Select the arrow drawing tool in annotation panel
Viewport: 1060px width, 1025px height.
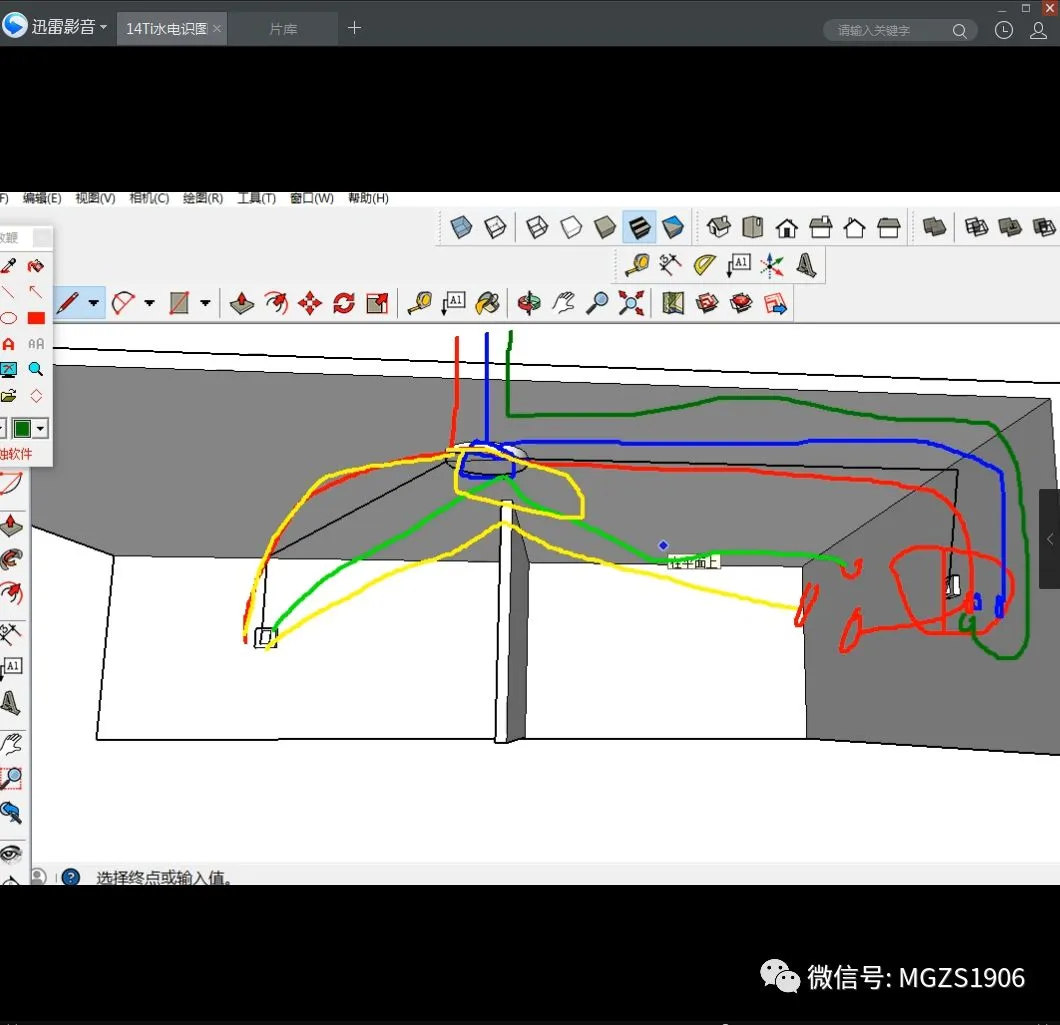coord(35,291)
